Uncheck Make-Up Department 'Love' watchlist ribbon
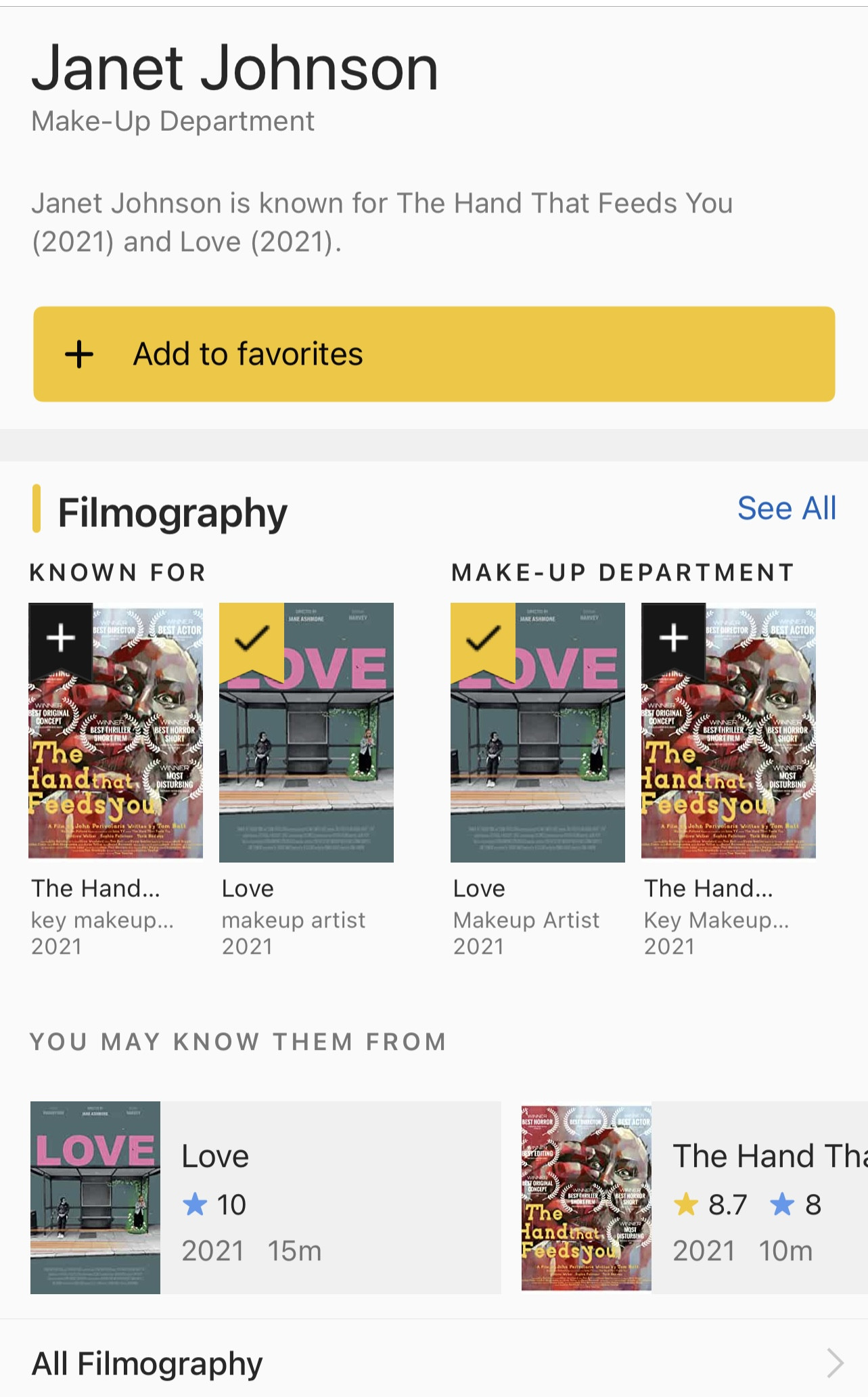This screenshot has width=868, height=1397. [482, 638]
